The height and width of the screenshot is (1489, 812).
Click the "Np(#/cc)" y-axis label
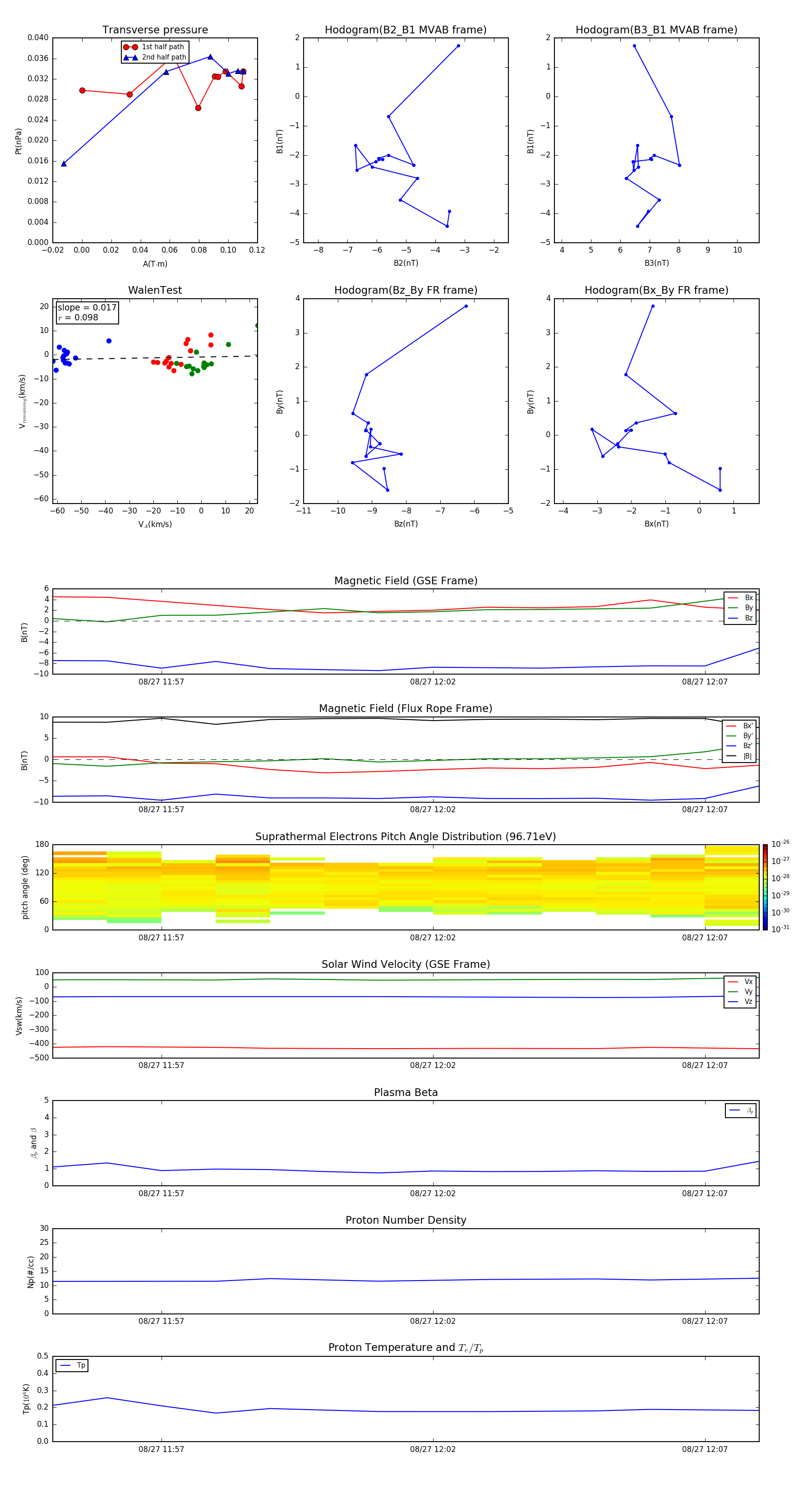[31, 1272]
